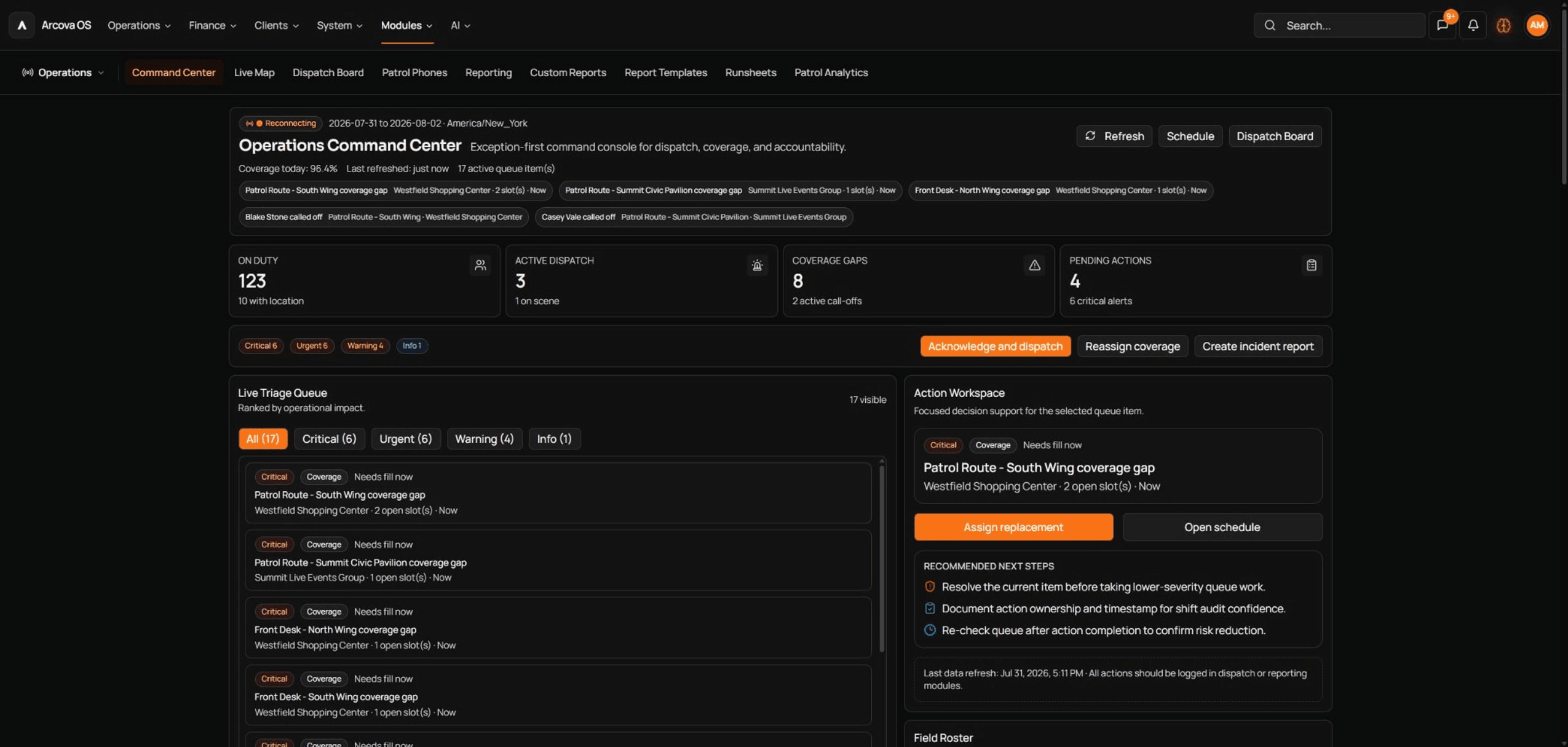This screenshot has width=1568, height=747.
Task: Filter queue by Urgent (6)
Action: (x=405, y=438)
